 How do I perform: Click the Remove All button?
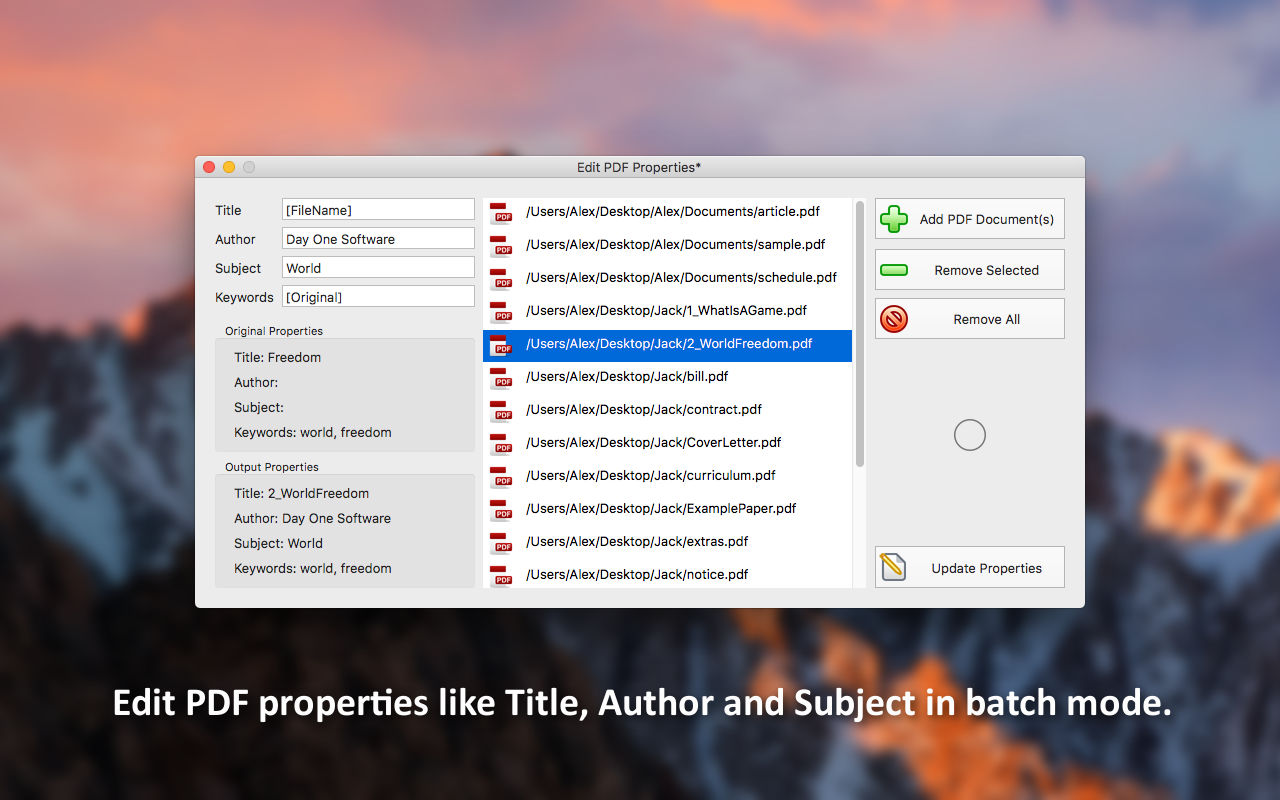click(970, 319)
